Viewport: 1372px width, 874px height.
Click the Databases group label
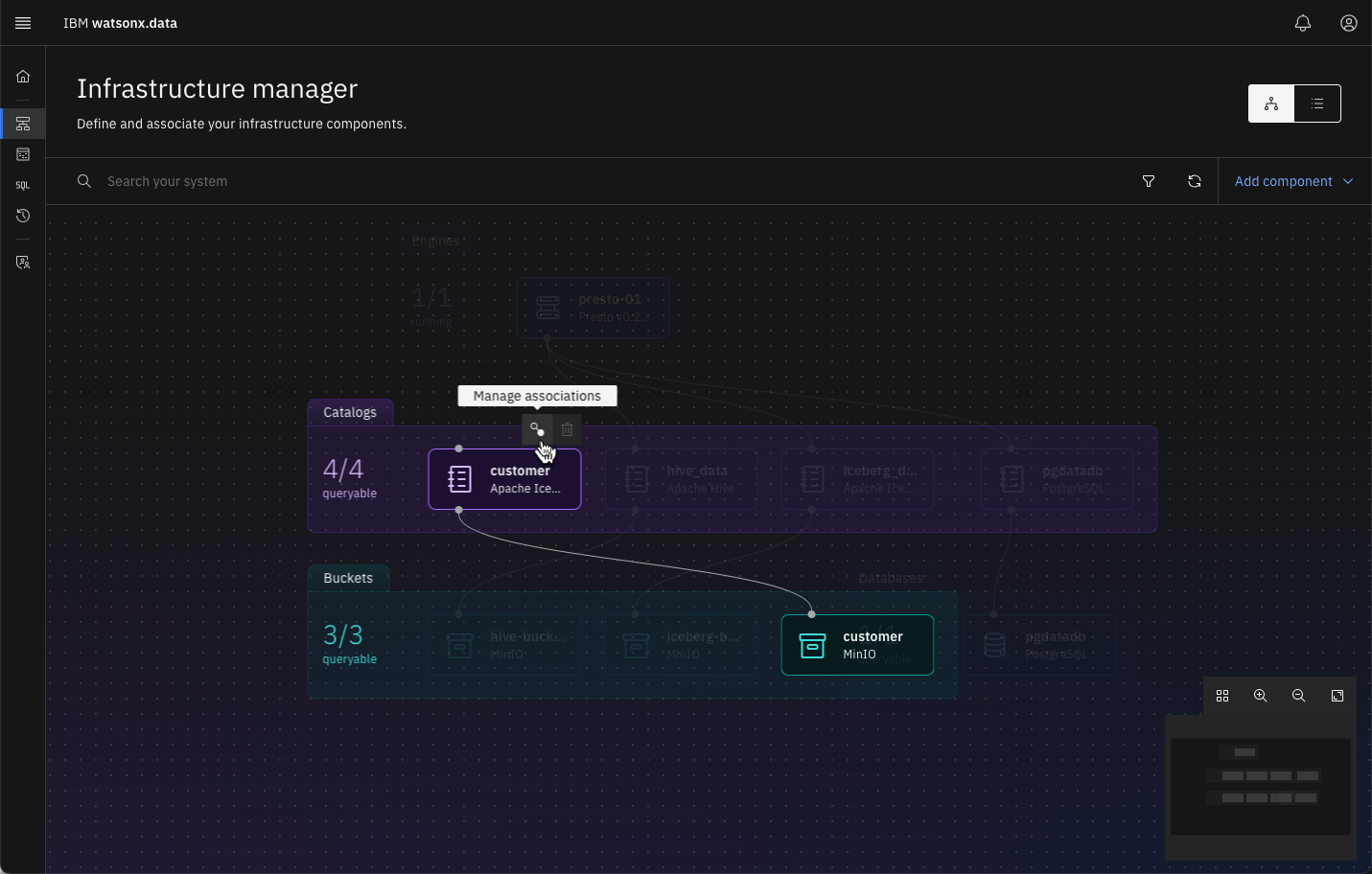point(891,578)
